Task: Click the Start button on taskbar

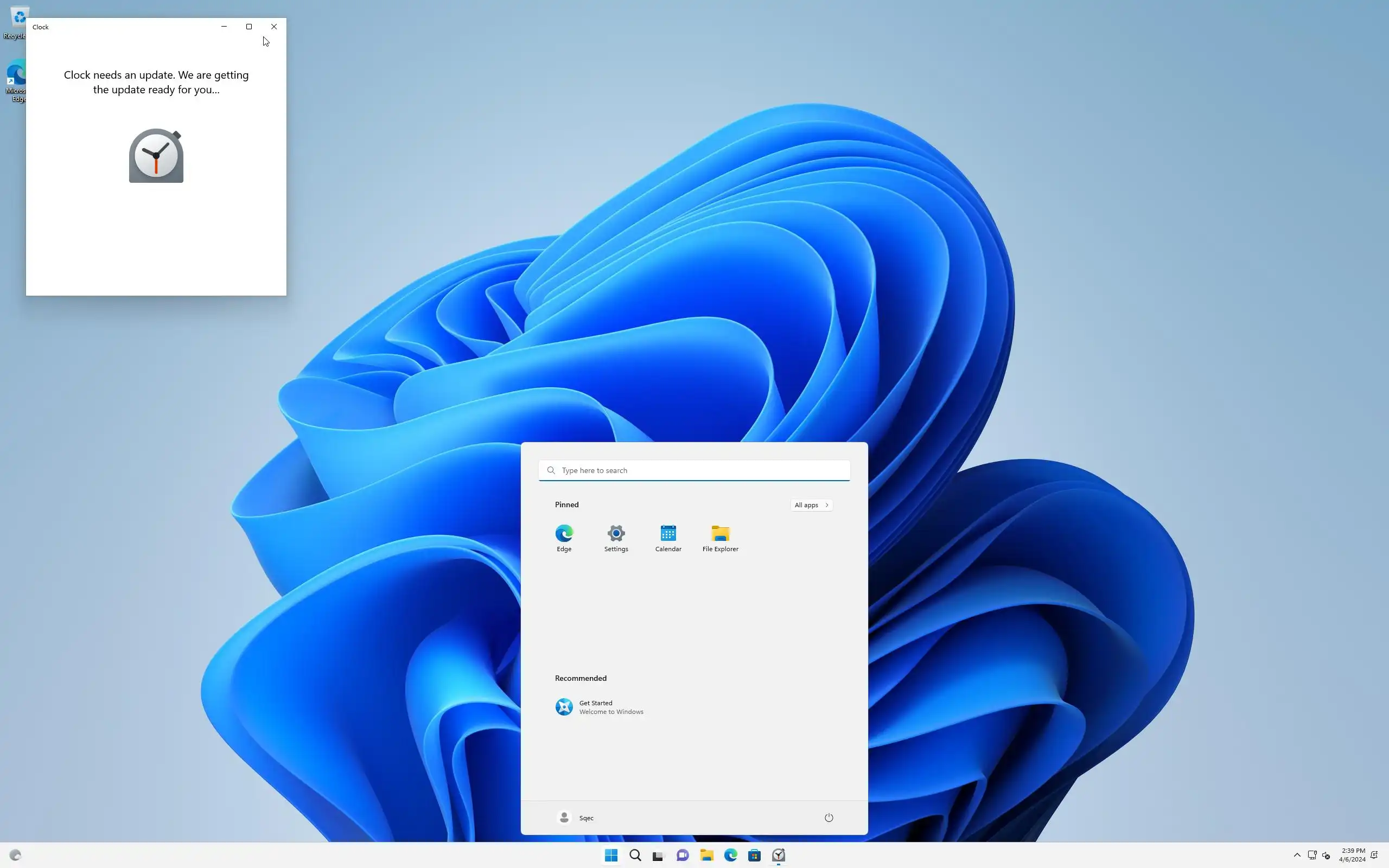Action: pos(611,855)
